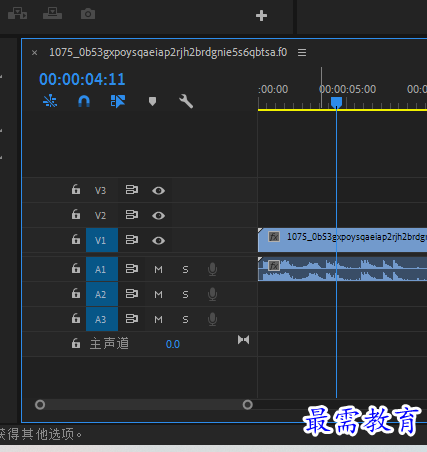Screen dimensions: 427x452
Task: Solo track A2 with S
Action: coord(185,295)
